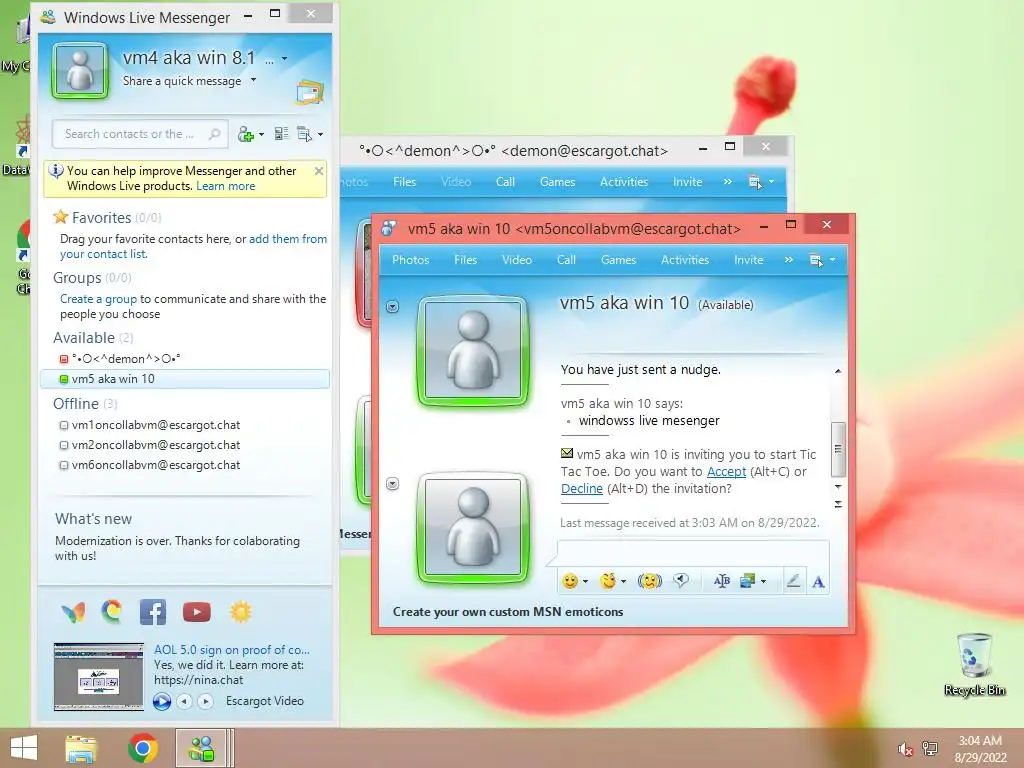Open the Facebook icon in bottom bar

[153, 613]
